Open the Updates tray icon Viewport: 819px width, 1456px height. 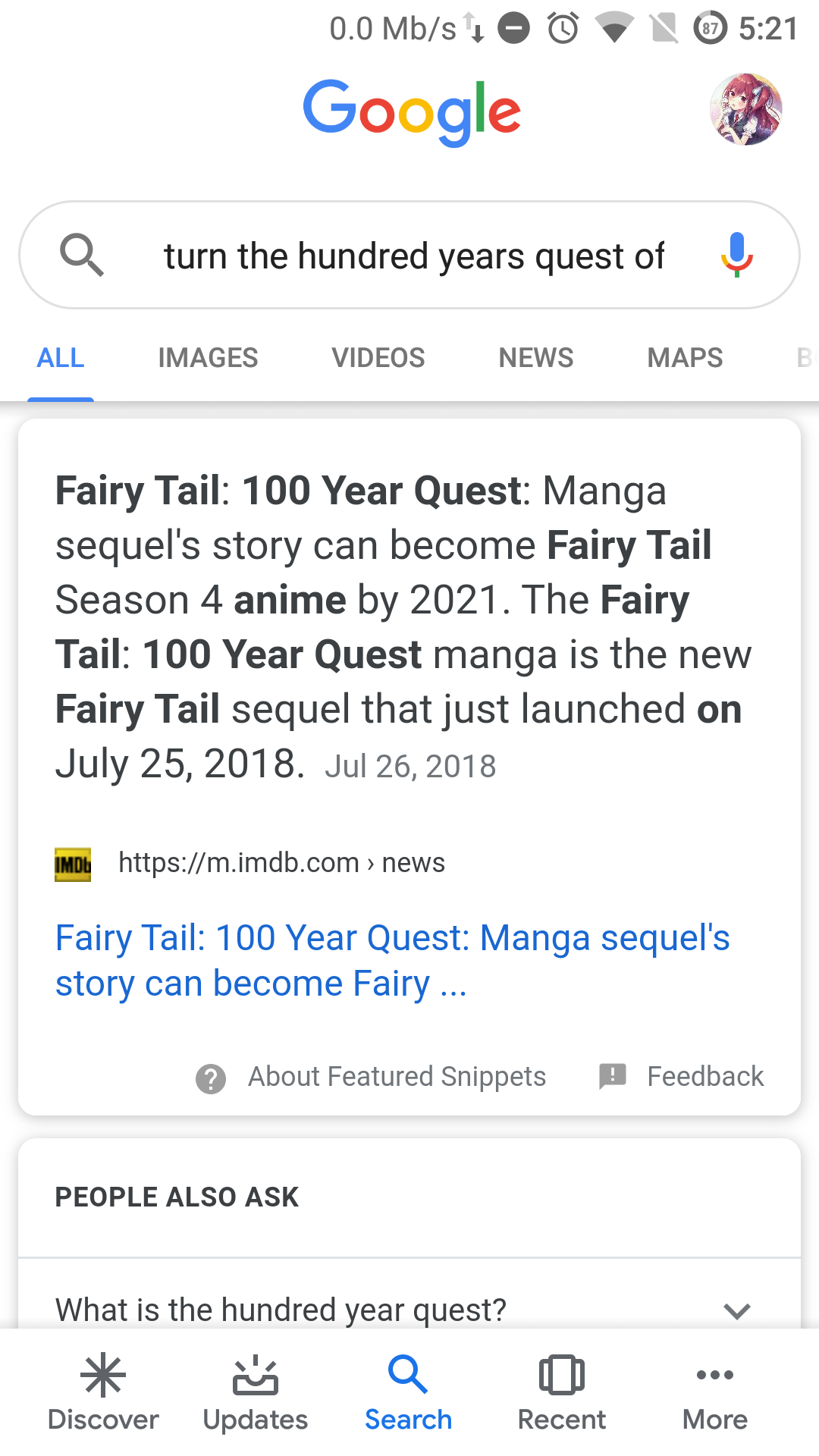coord(256,1376)
